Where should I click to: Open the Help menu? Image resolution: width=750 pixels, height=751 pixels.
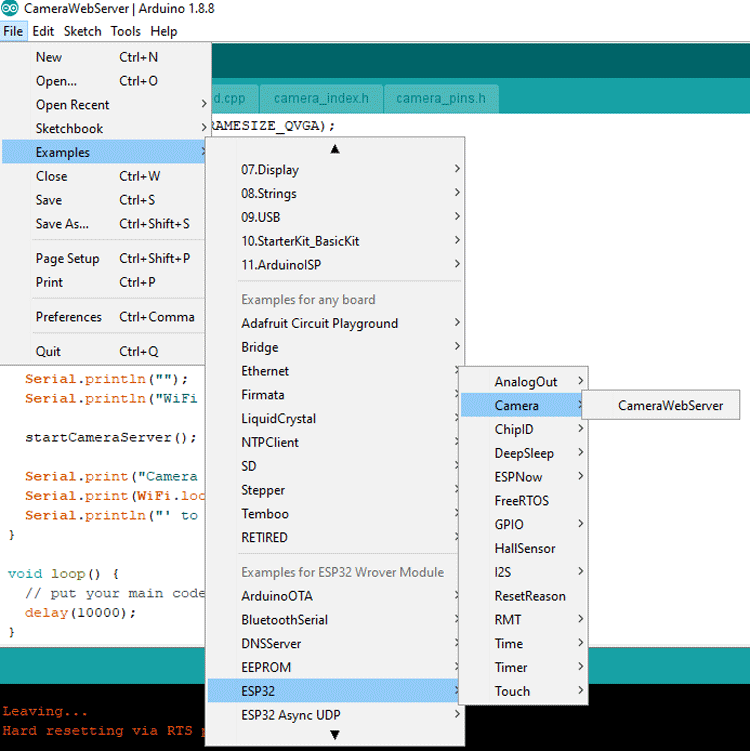coord(164,31)
